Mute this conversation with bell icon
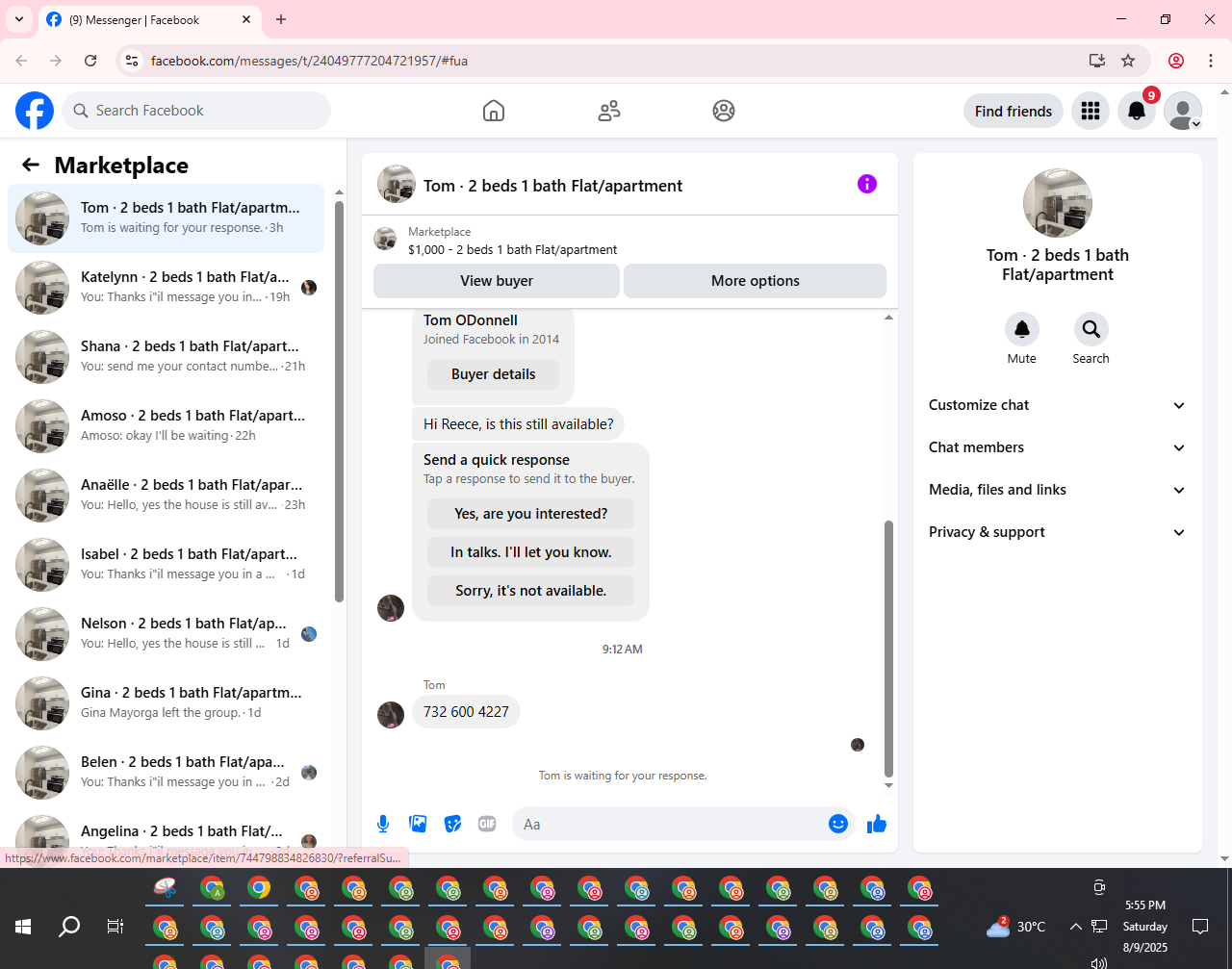The image size is (1232, 969). click(x=1022, y=329)
